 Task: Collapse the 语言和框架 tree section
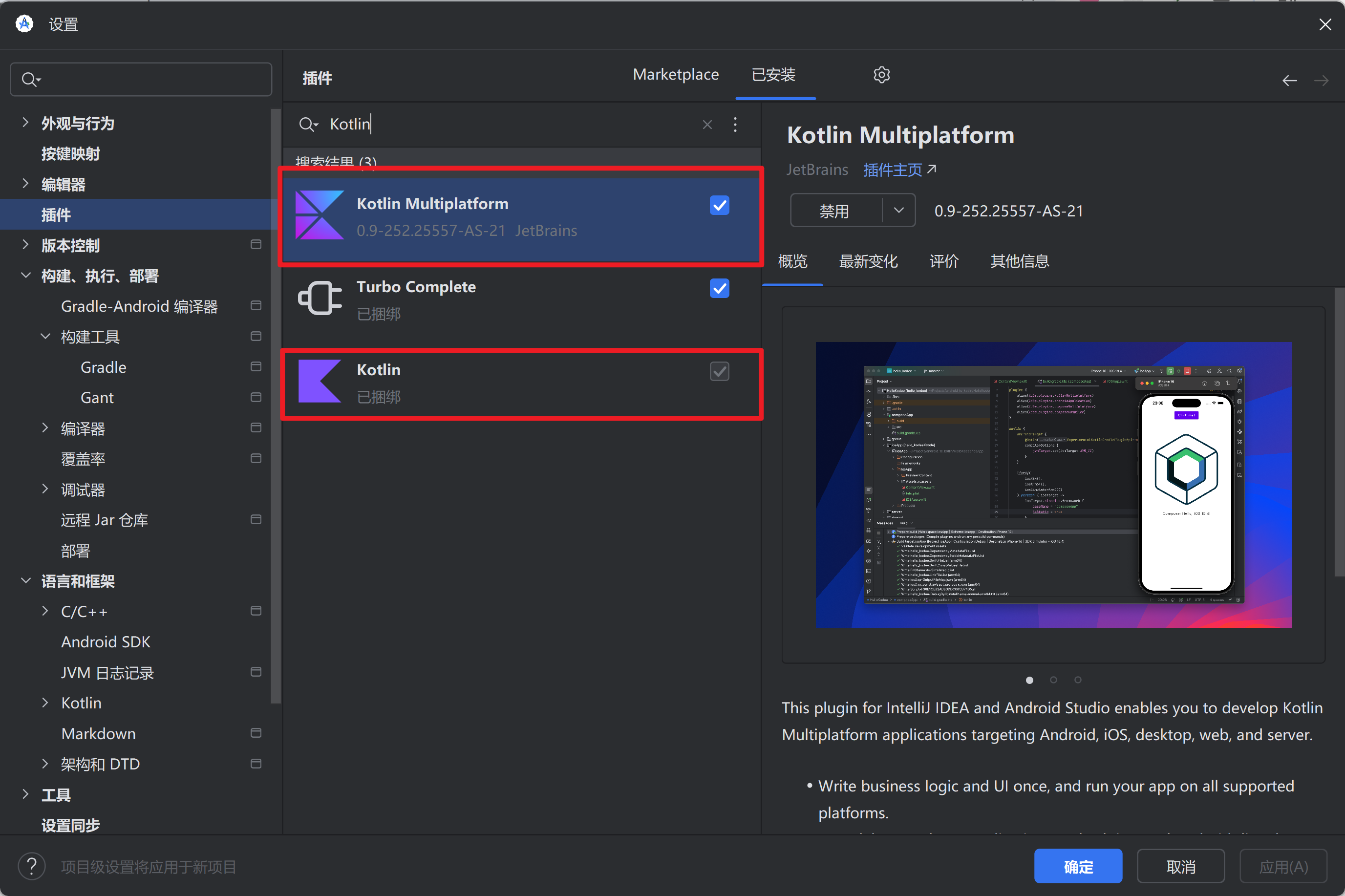tap(25, 580)
